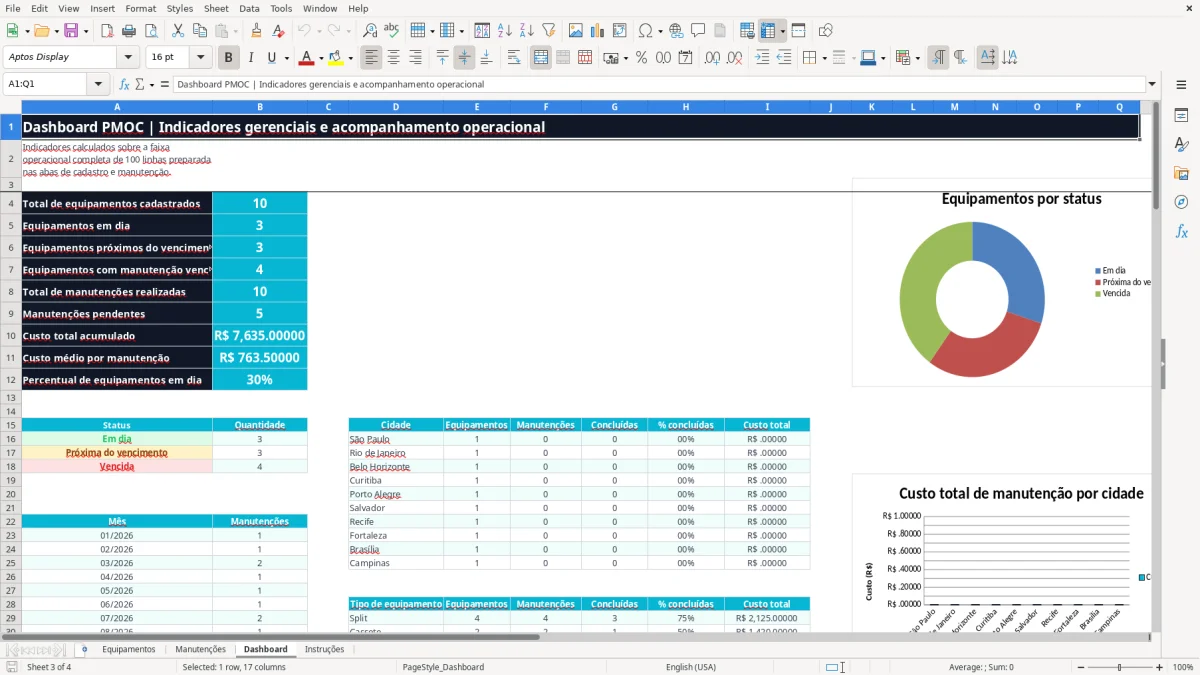Select column header D
This screenshot has height=675, width=1200.
click(x=396, y=106)
